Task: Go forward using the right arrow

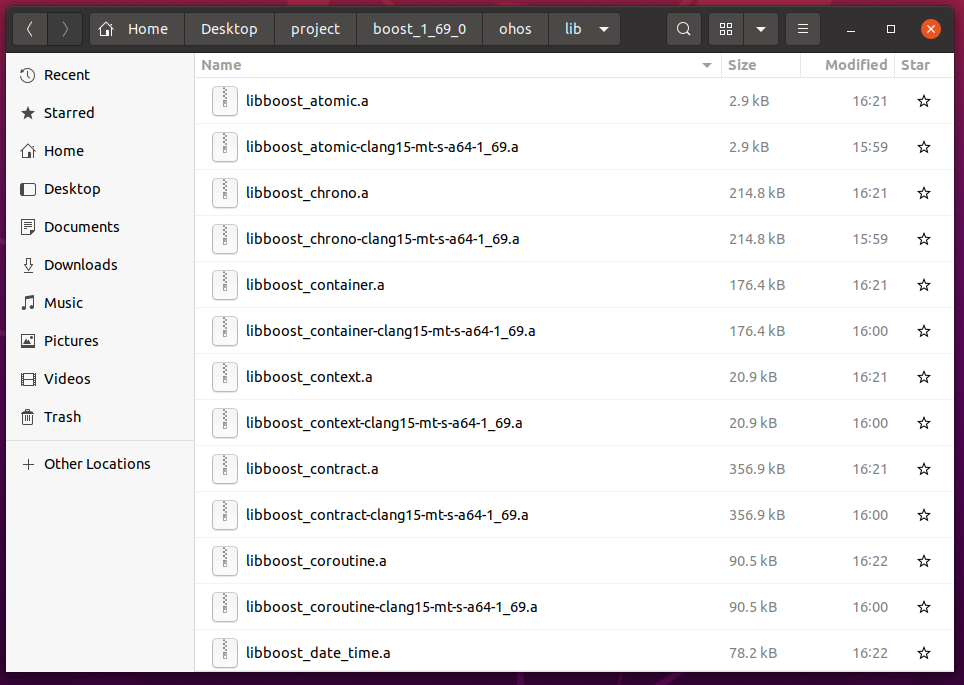Action: 65,29
